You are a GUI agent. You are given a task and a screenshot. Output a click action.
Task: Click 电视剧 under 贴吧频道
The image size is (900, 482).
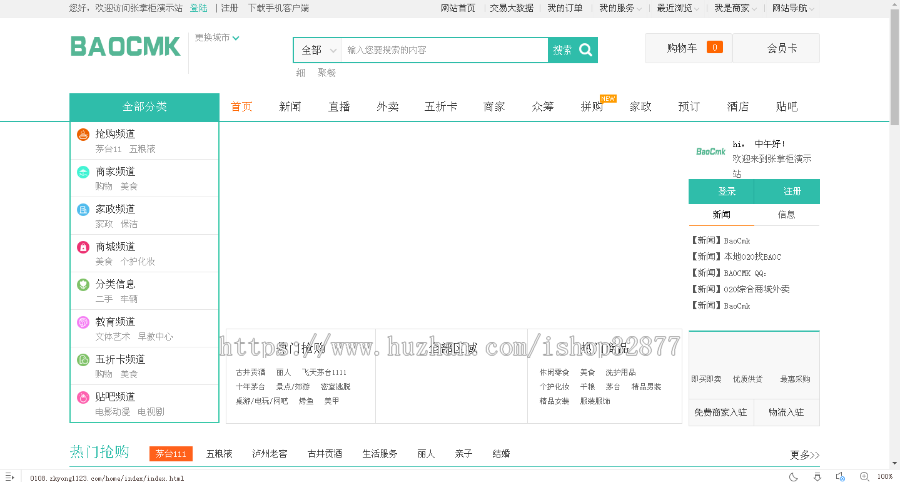point(151,412)
